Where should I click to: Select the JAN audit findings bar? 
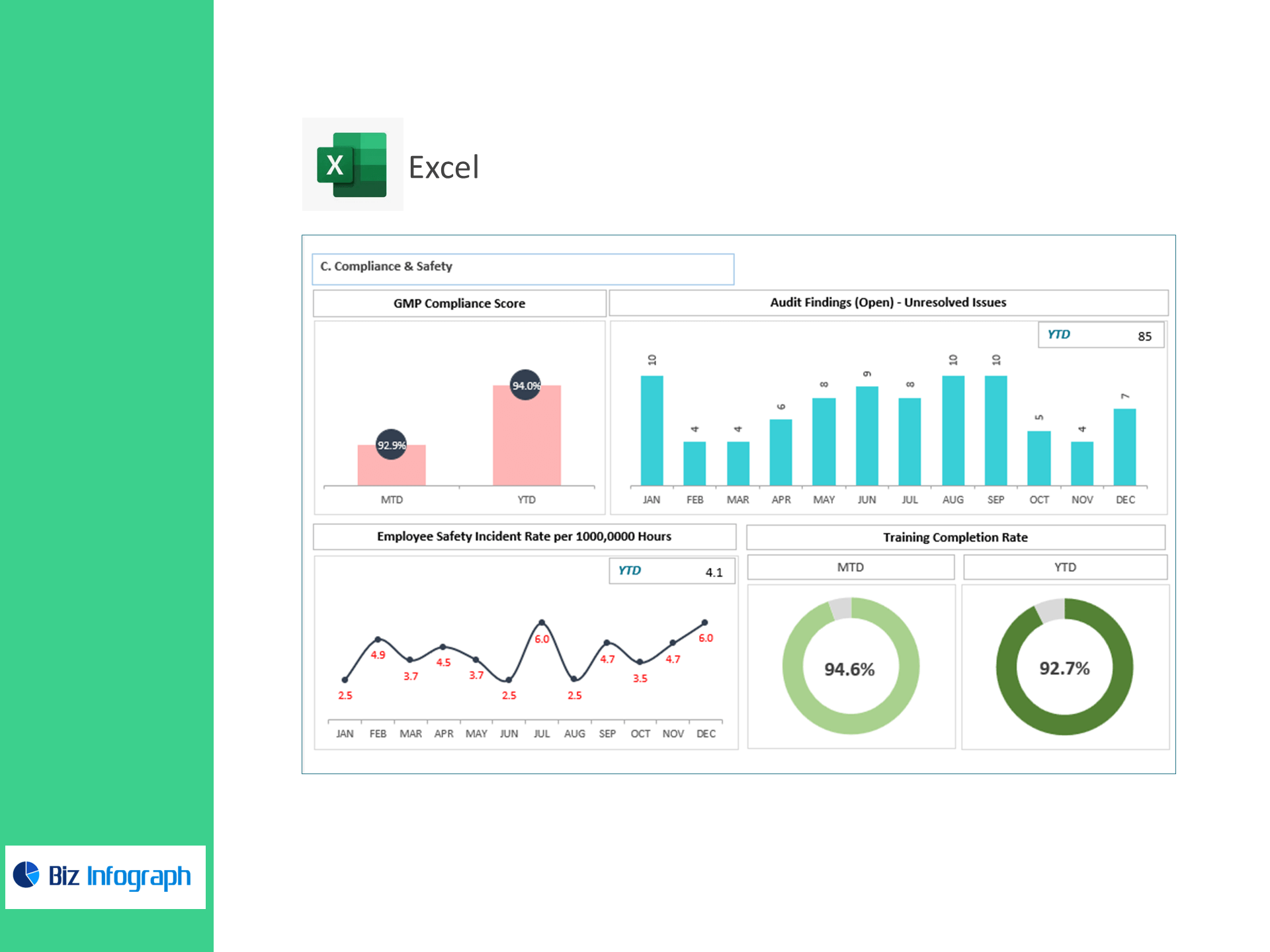[x=652, y=430]
